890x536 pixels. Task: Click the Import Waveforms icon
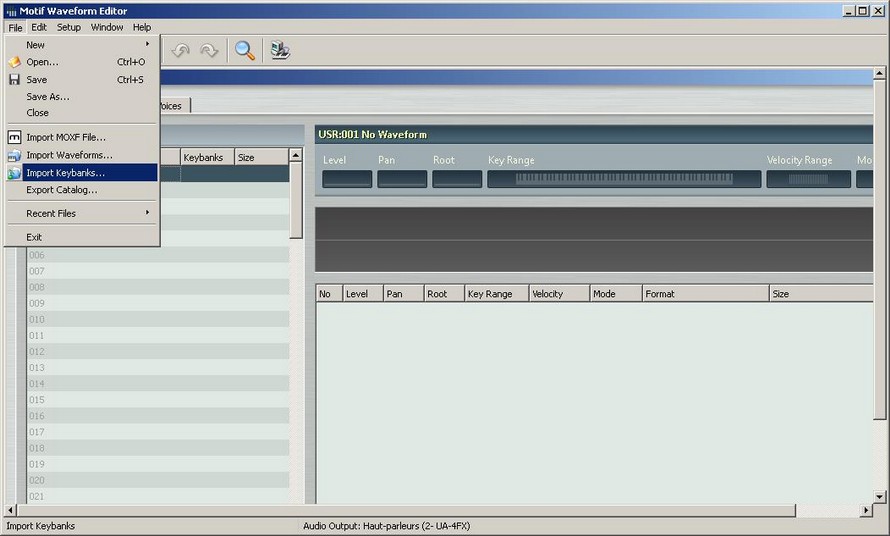click(14, 155)
